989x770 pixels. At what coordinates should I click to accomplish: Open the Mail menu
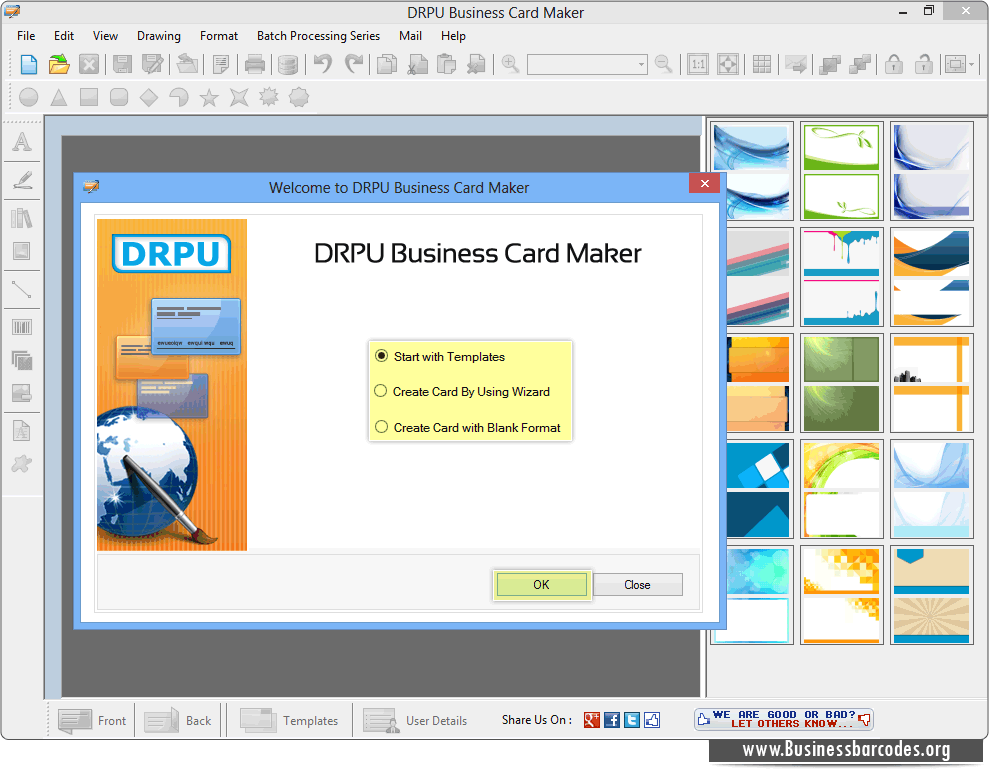tap(411, 36)
